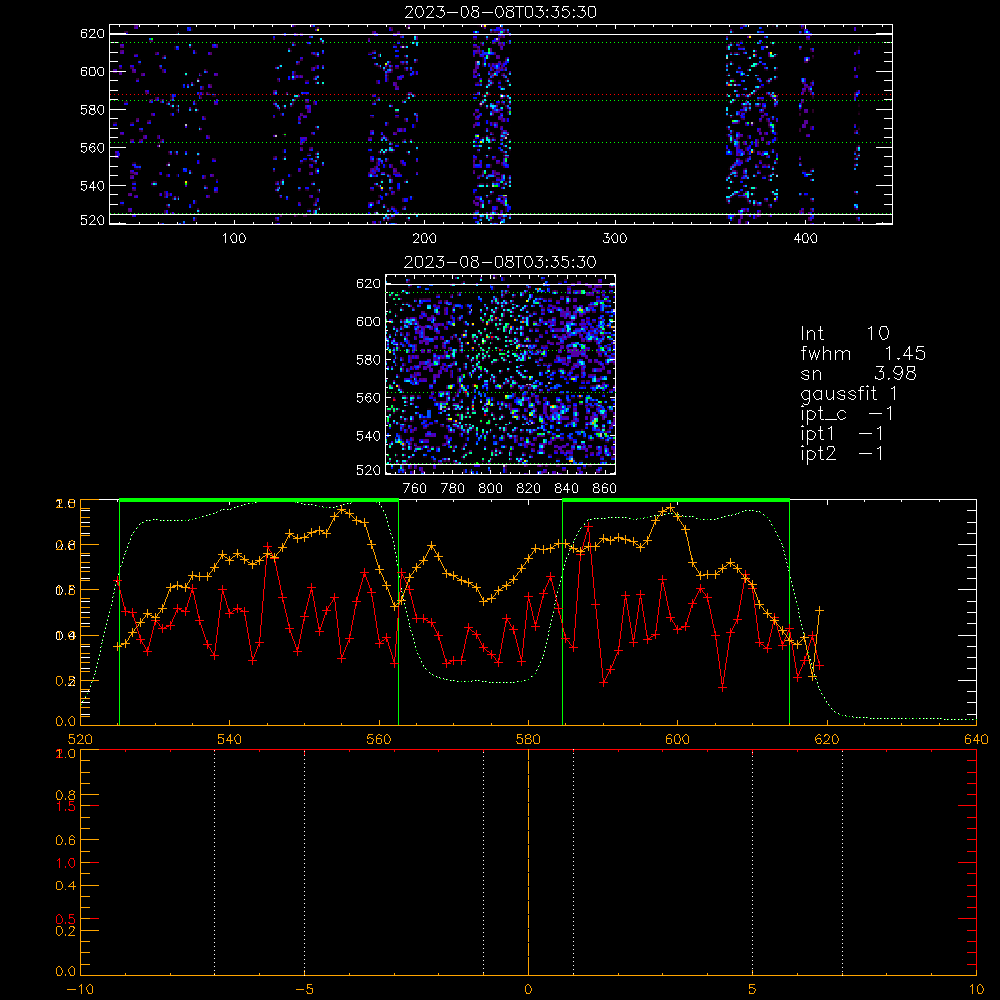Select the "300" x-axis label under the wide top image
Image resolution: width=1000 pixels, height=1000 pixels.
point(615,239)
